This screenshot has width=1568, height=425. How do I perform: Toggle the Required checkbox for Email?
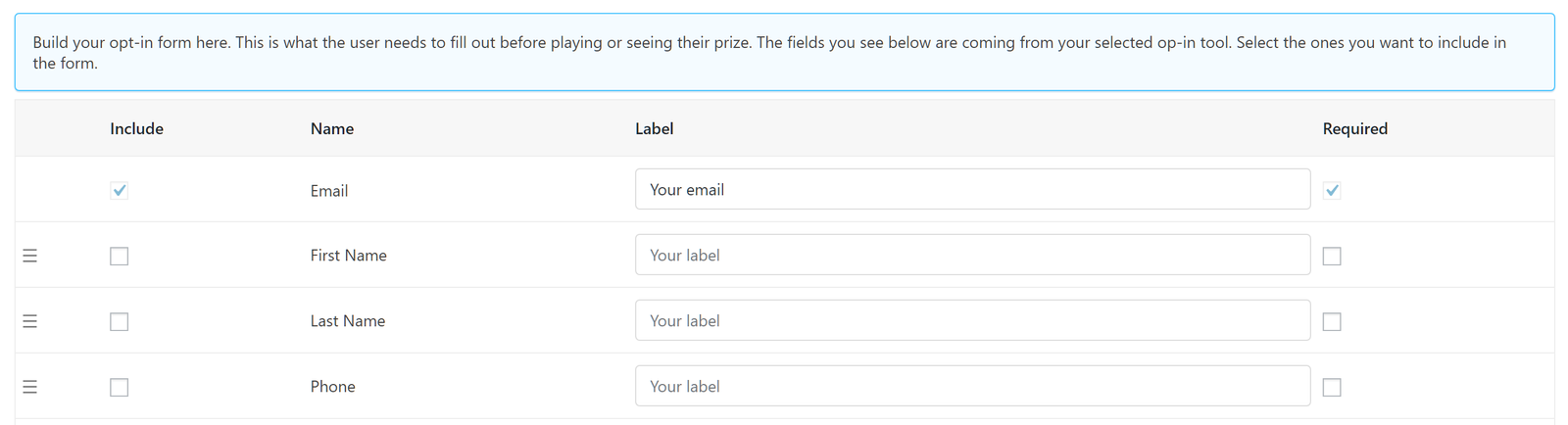pos(1332,190)
